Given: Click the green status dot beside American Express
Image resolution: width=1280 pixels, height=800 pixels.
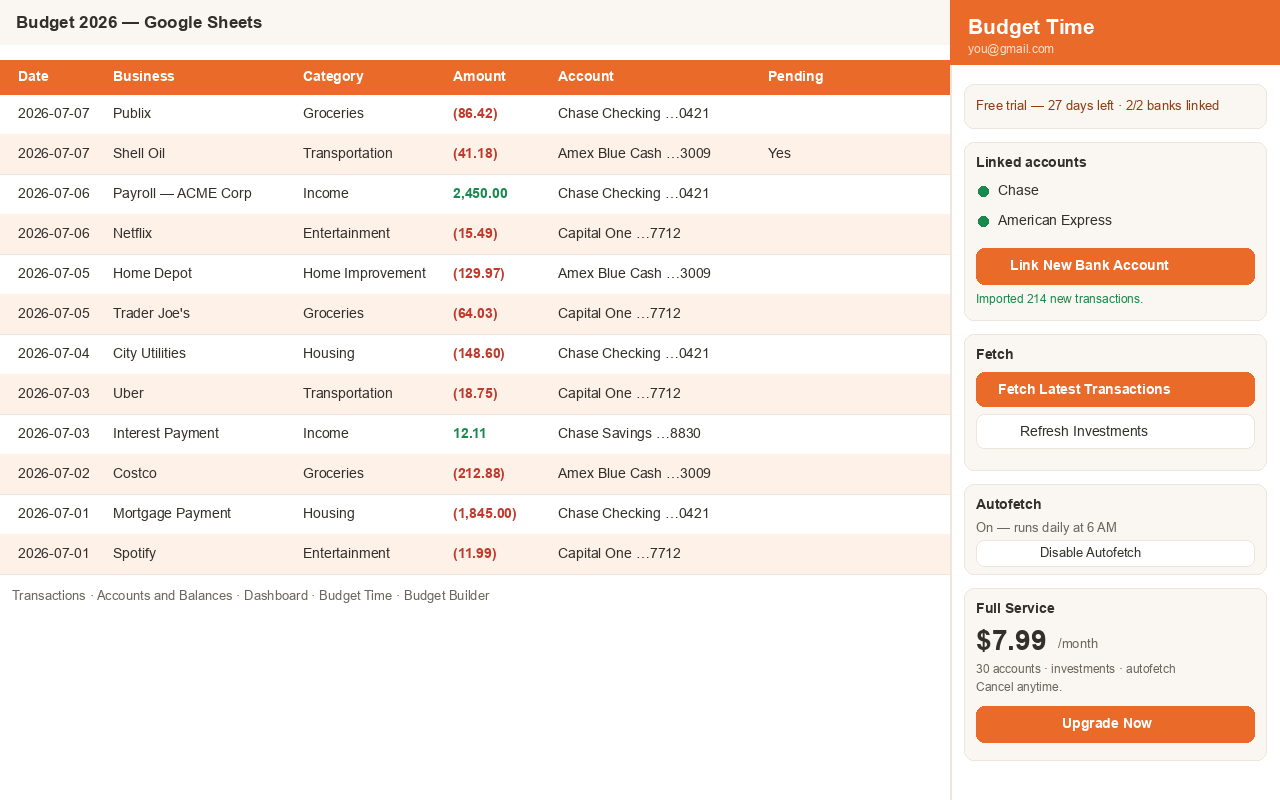Looking at the screenshot, I should pyautogui.click(x=983, y=221).
